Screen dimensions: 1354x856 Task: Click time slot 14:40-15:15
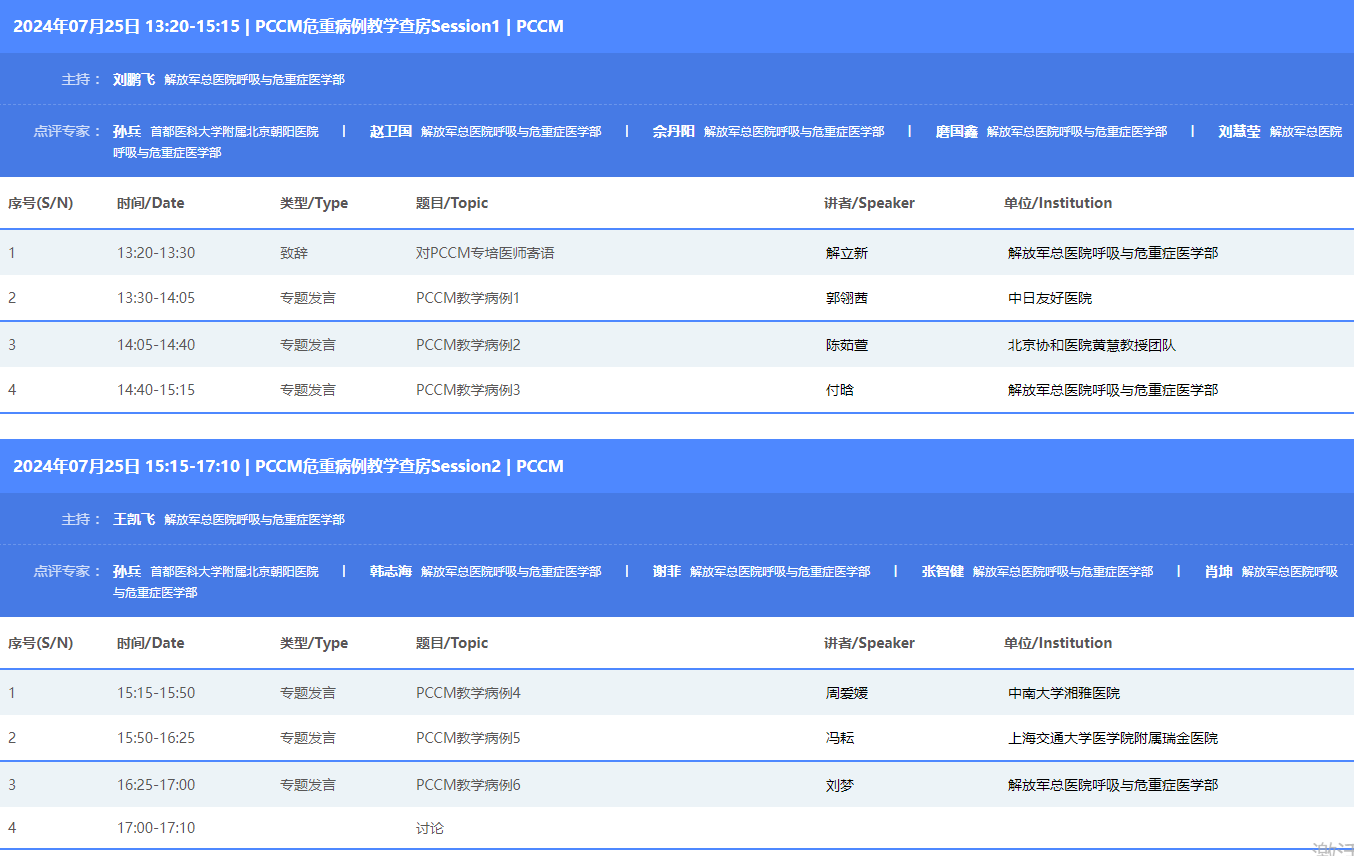click(x=156, y=390)
